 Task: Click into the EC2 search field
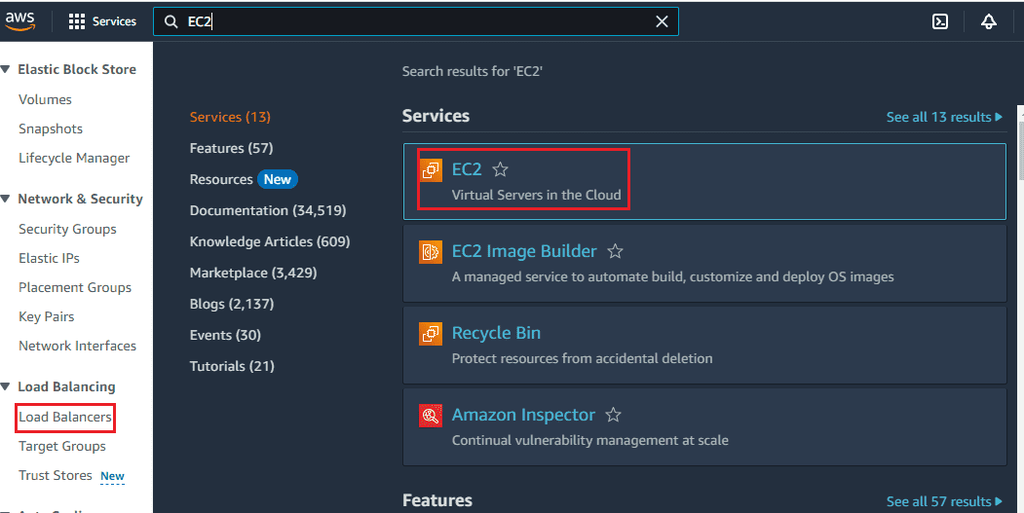[x=420, y=21]
